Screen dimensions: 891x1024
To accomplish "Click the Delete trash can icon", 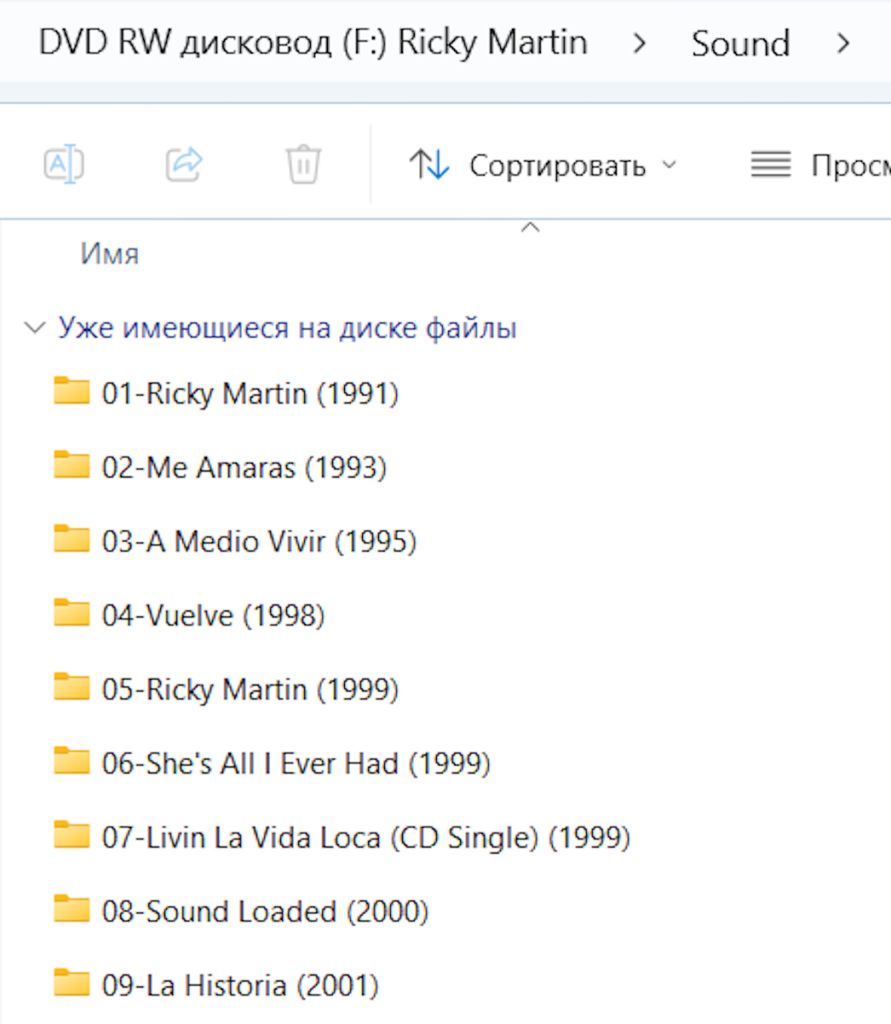I will pyautogui.click(x=303, y=165).
